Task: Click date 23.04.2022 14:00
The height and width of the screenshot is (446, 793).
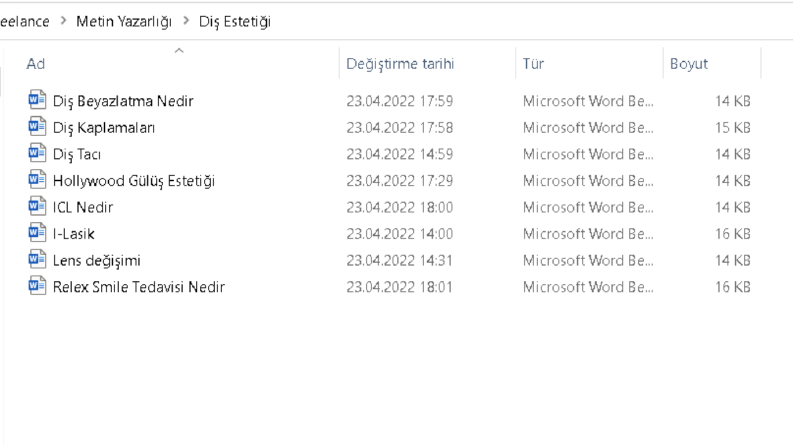Action: coord(400,234)
